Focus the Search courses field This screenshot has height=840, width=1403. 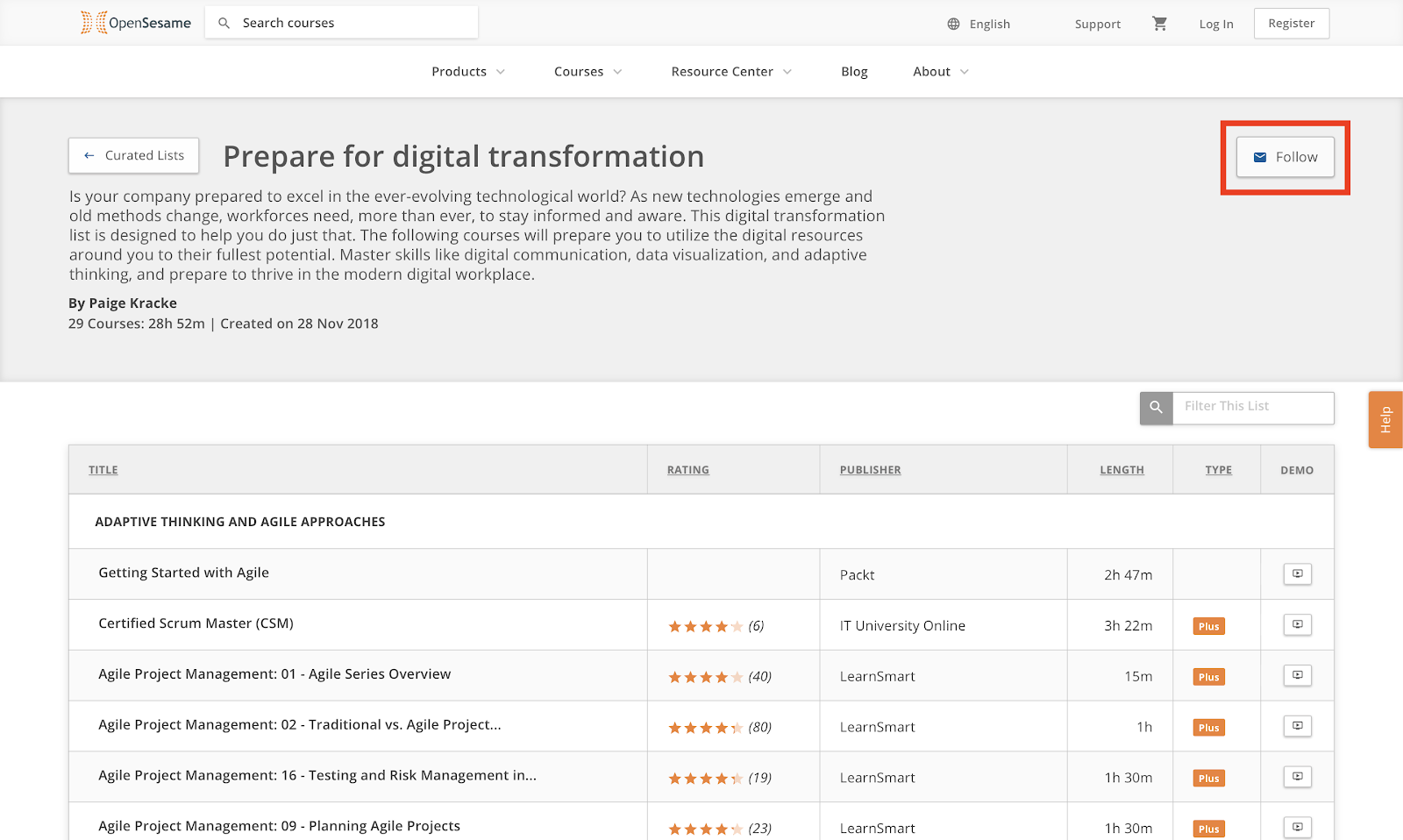341,23
